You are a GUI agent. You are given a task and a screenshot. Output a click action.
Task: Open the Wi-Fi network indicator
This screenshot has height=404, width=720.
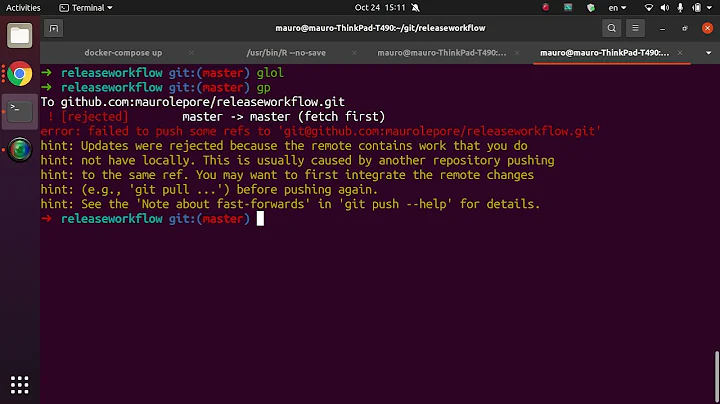click(648, 8)
